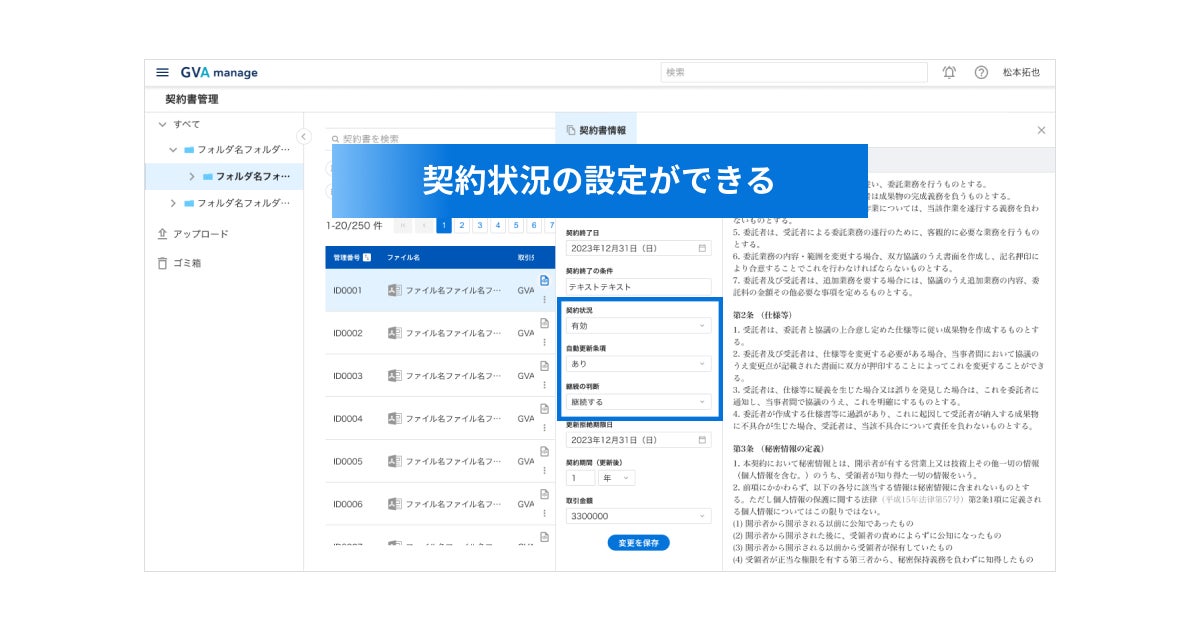Screen dimensions: 1200x630
Task: Open the 契約状況 dropdown showing 有効
Action: (x=638, y=326)
